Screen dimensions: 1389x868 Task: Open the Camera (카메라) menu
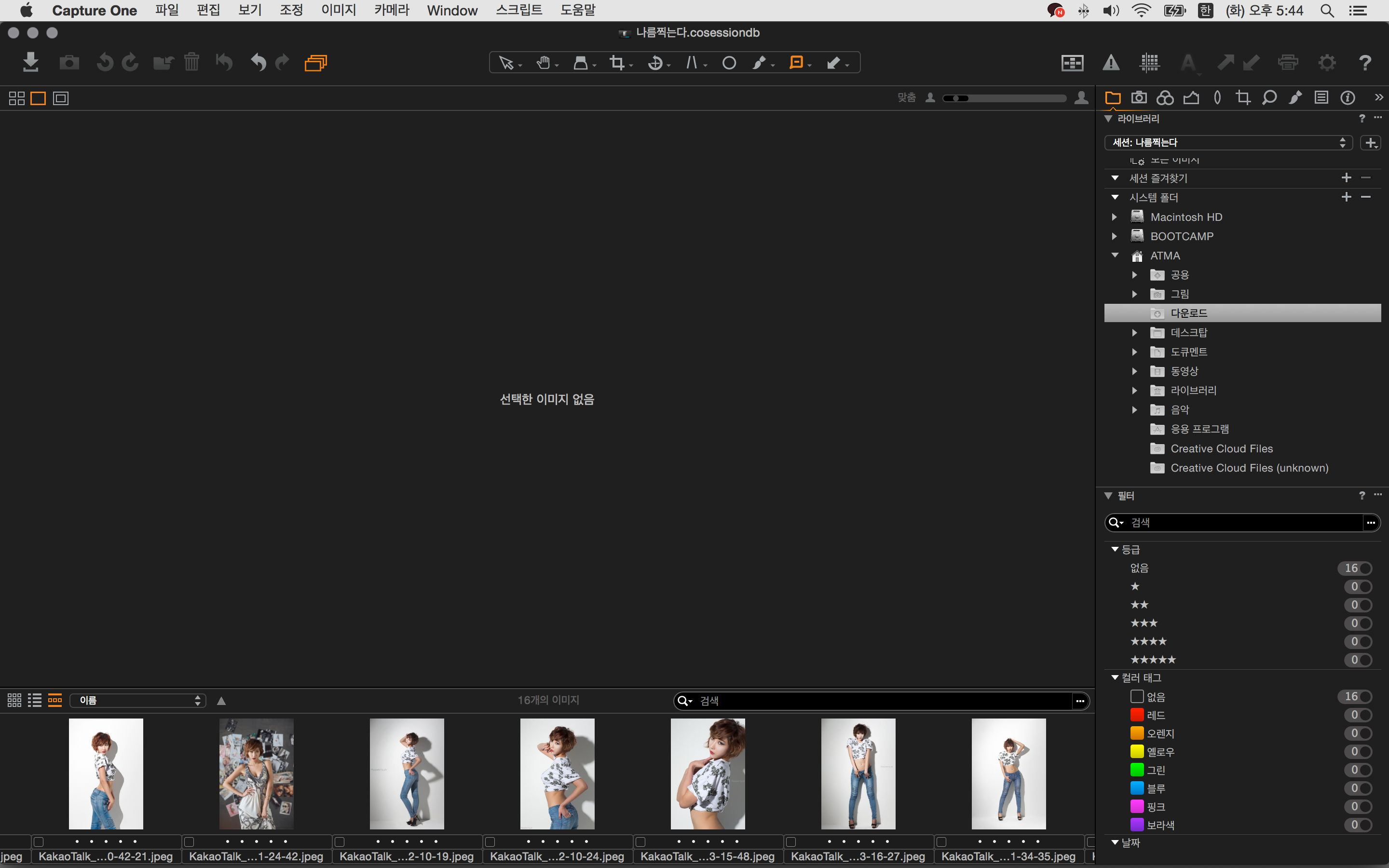click(x=392, y=10)
